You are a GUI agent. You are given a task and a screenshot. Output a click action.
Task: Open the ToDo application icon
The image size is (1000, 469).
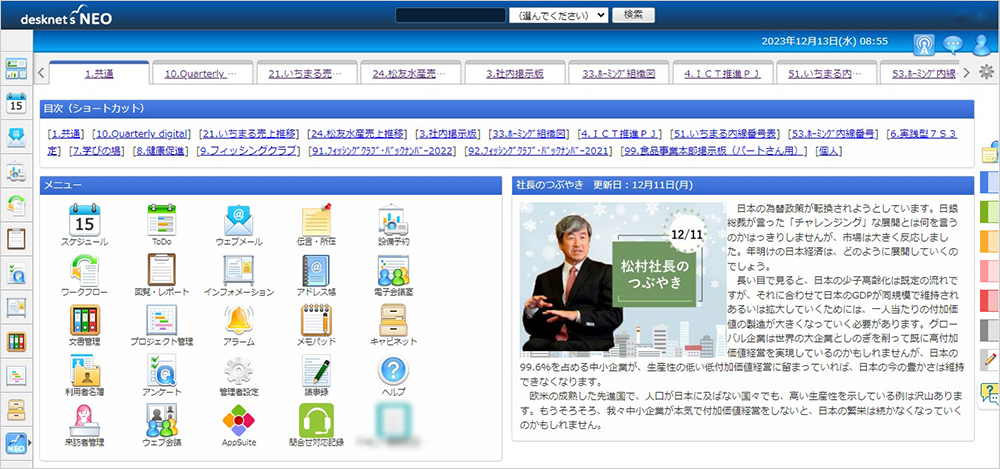pyautogui.click(x=161, y=225)
